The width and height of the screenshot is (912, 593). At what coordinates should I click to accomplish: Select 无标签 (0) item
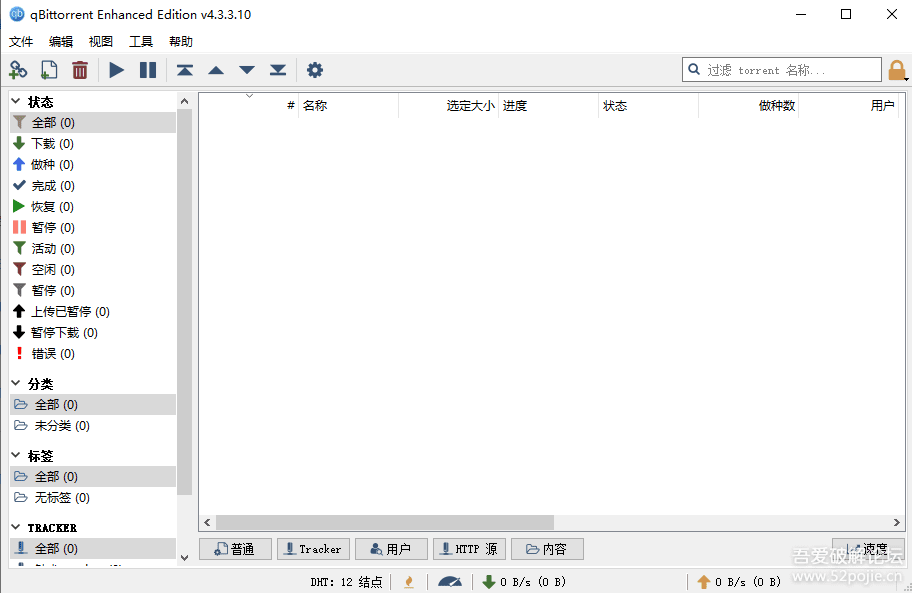[x=93, y=498]
